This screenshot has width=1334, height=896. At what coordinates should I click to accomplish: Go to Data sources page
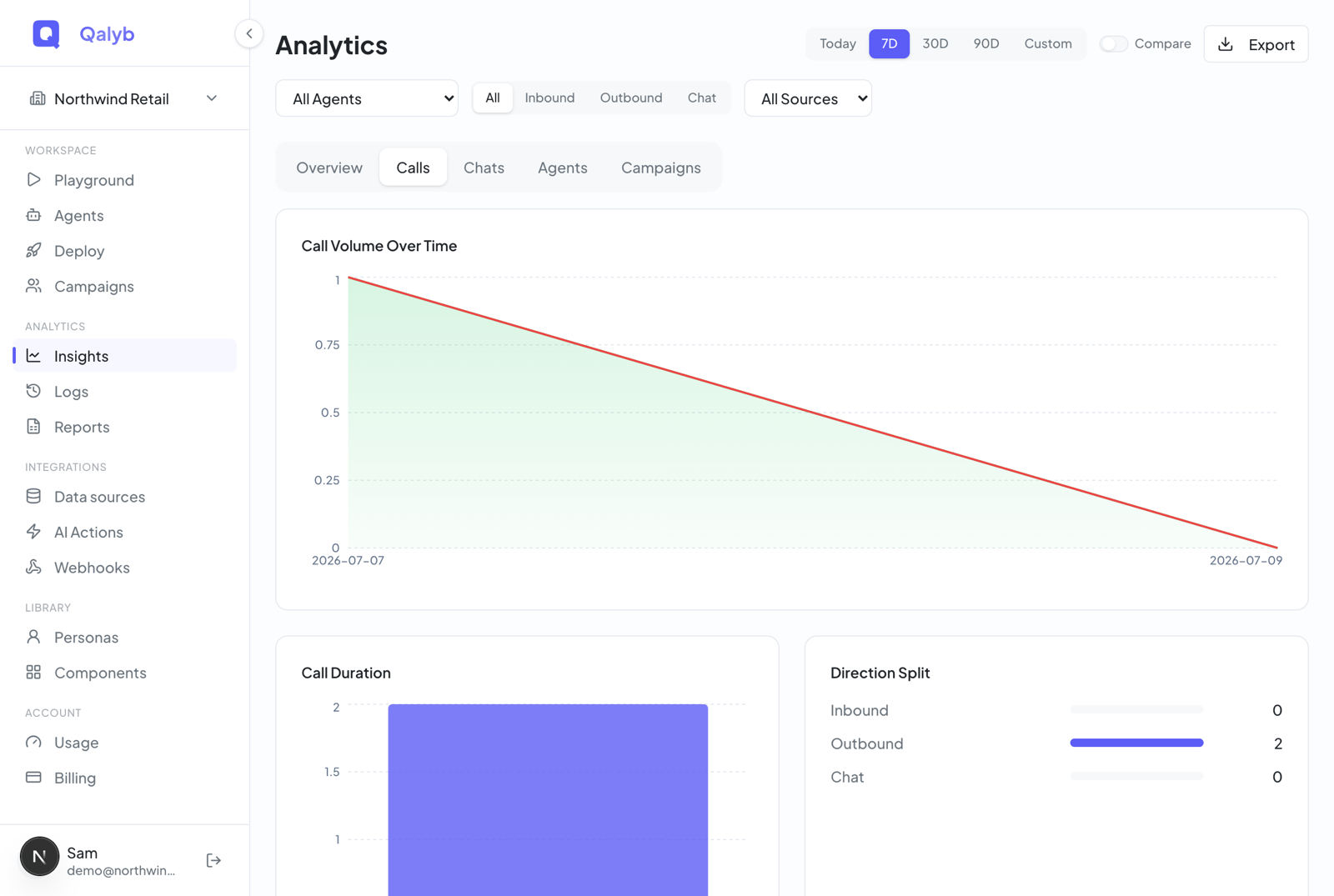pos(125,497)
